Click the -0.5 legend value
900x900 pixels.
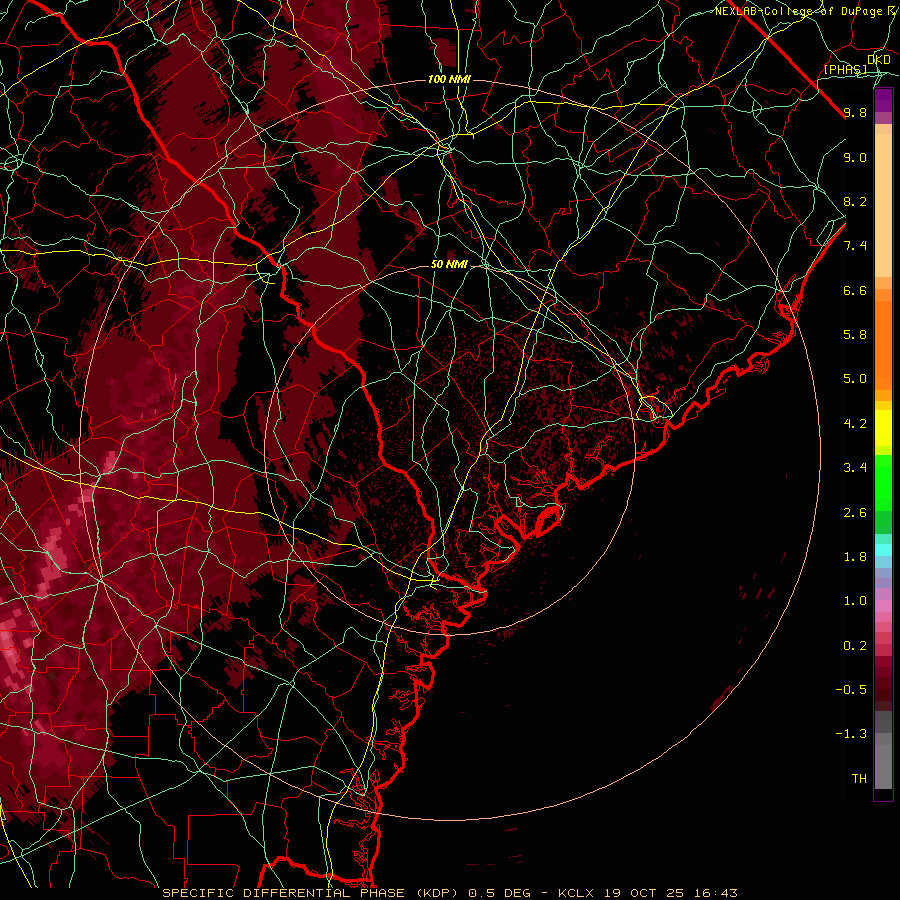pyautogui.click(x=851, y=690)
